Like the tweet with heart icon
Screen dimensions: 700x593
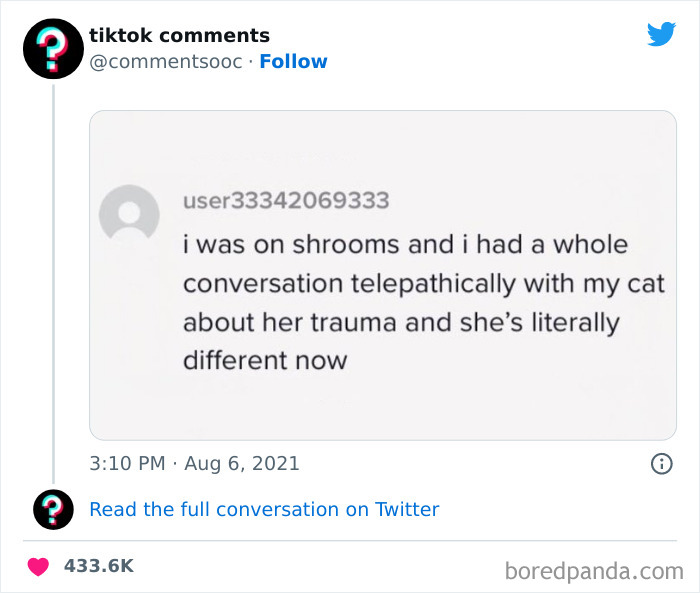tap(39, 566)
